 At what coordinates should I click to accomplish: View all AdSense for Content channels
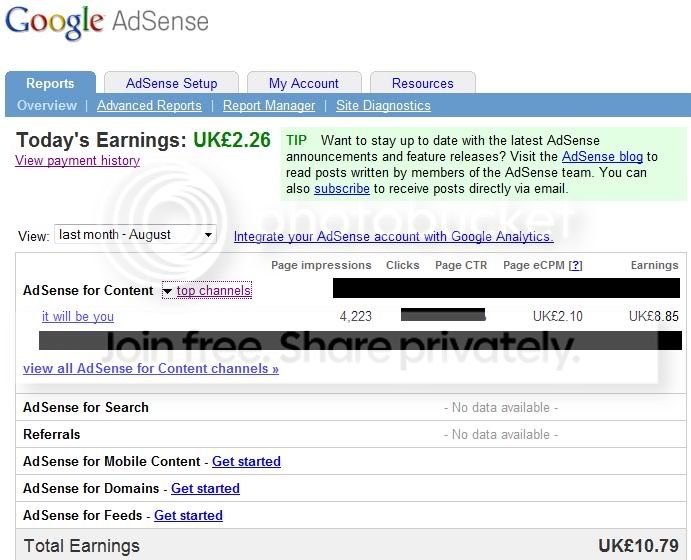(151, 368)
